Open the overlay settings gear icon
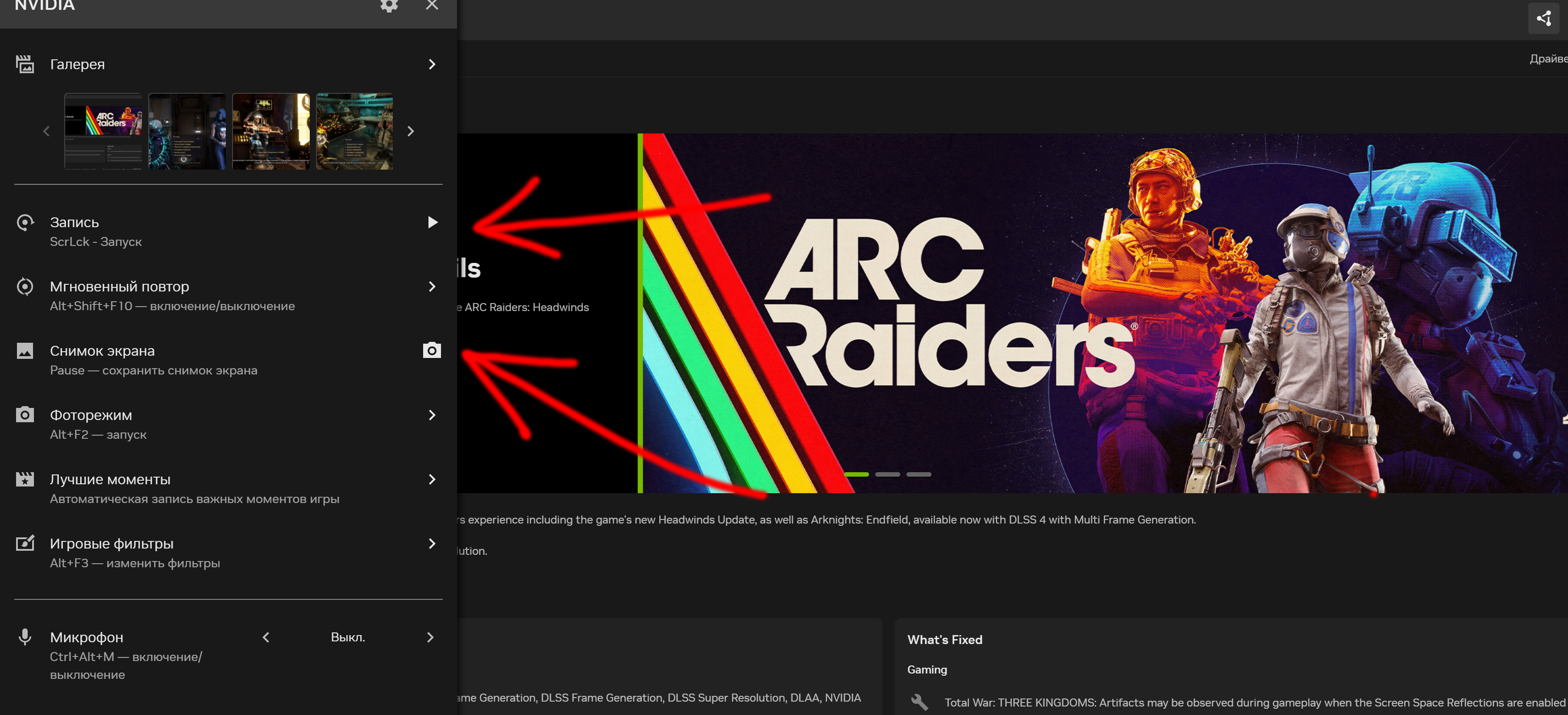Image resolution: width=1568 pixels, height=715 pixels. click(389, 5)
